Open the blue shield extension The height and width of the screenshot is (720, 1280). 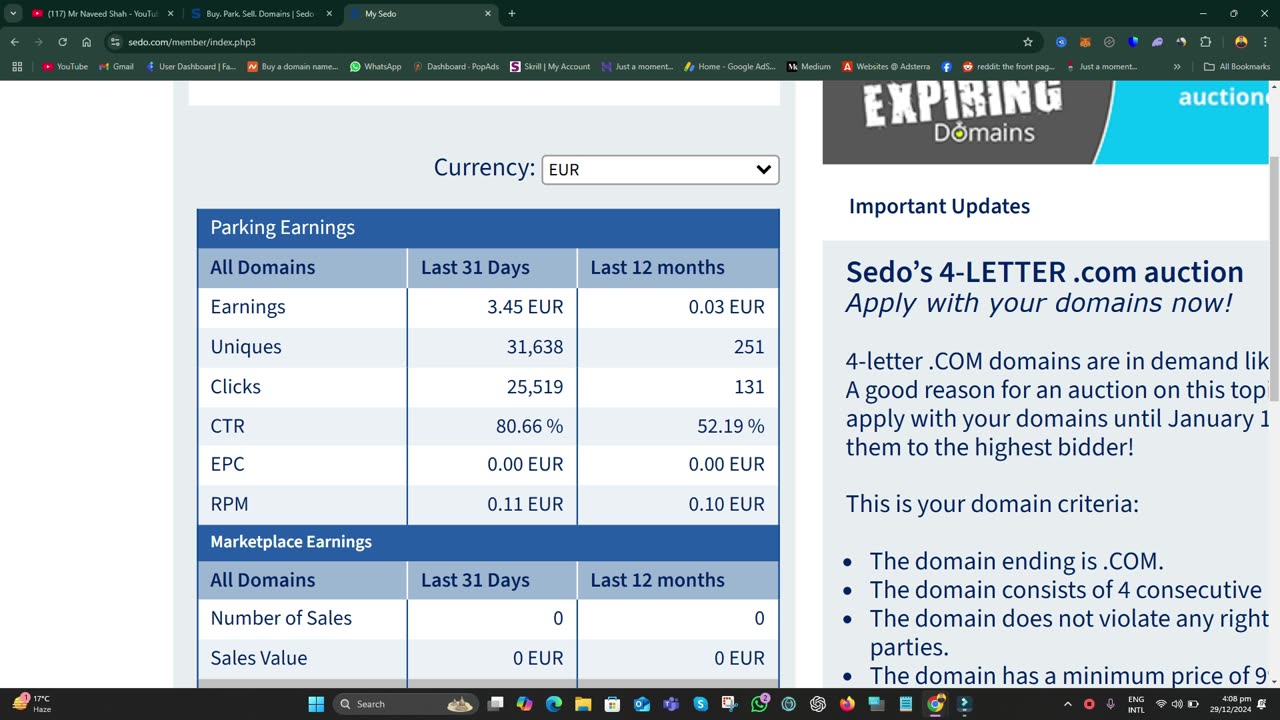point(1133,42)
